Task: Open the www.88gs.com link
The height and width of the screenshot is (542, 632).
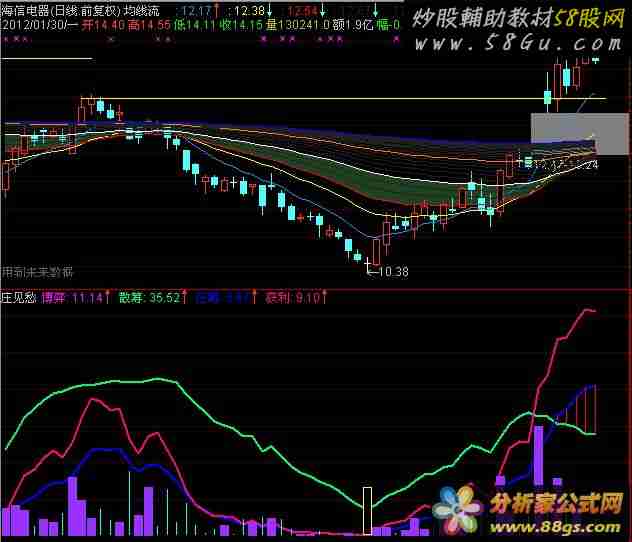Action: (555, 527)
